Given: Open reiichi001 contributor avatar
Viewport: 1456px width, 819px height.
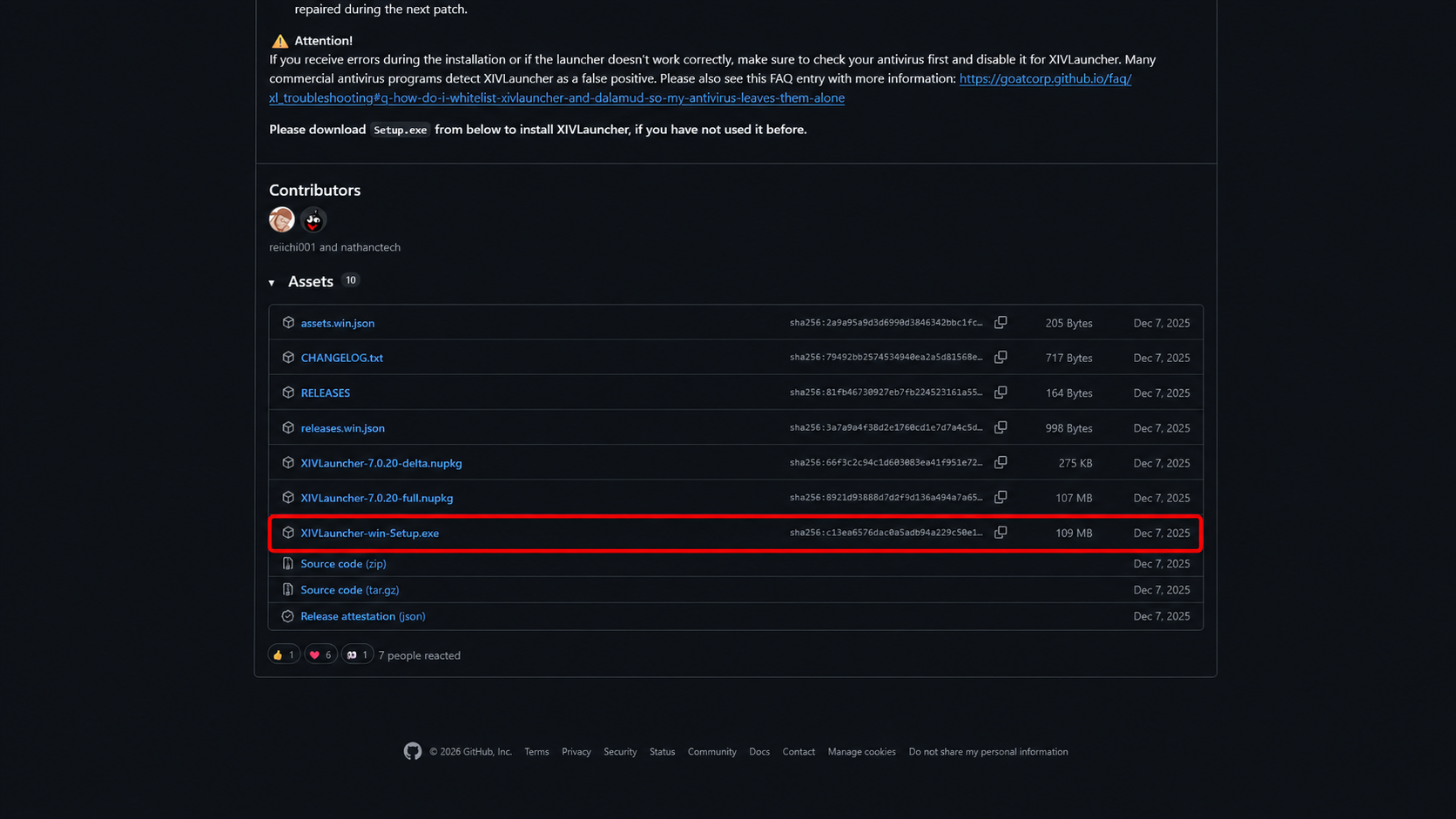Looking at the screenshot, I should pos(281,219).
